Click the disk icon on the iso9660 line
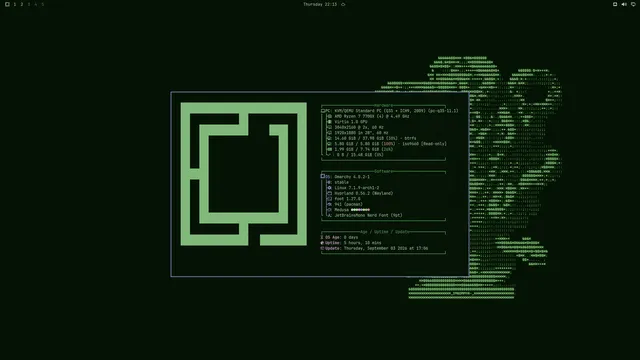 point(330,144)
